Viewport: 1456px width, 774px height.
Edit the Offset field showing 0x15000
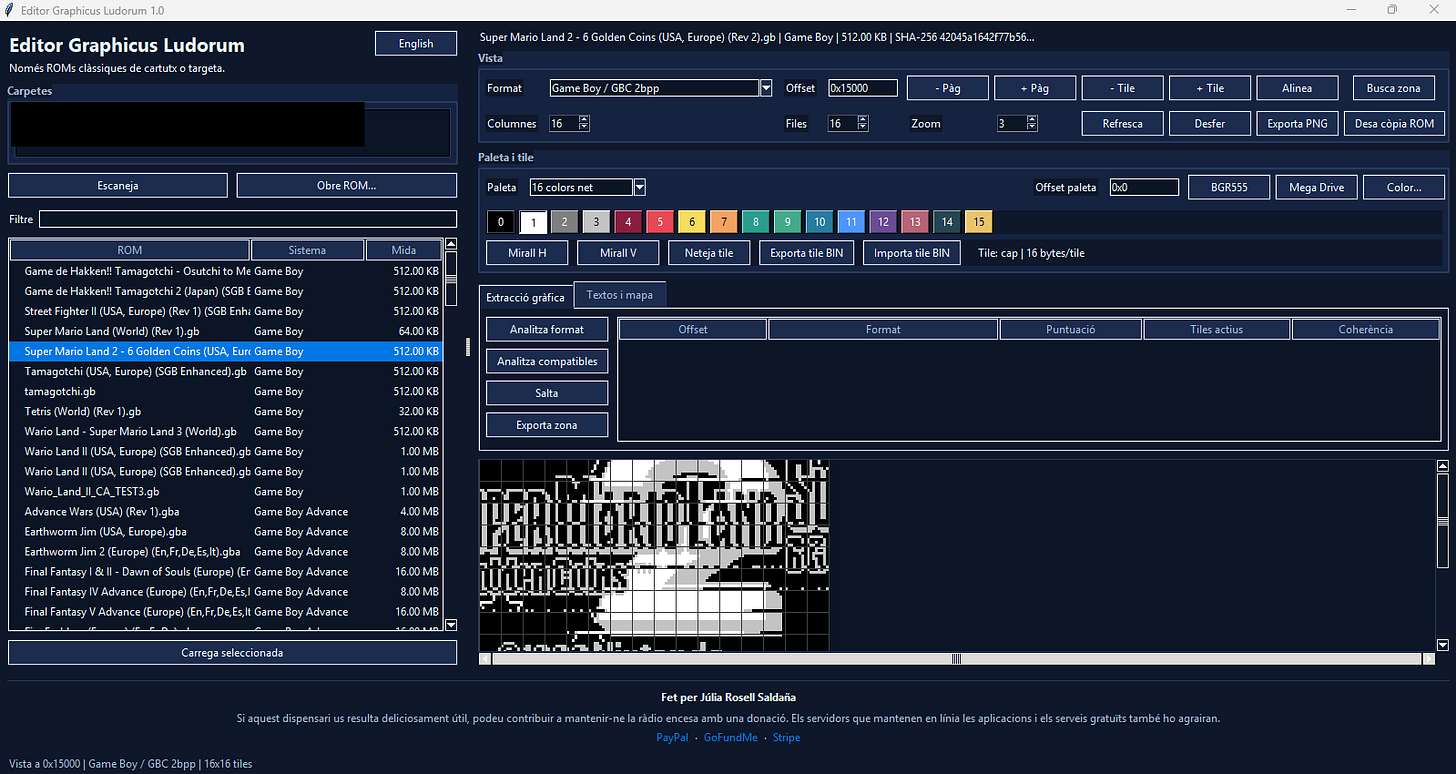tap(863, 88)
